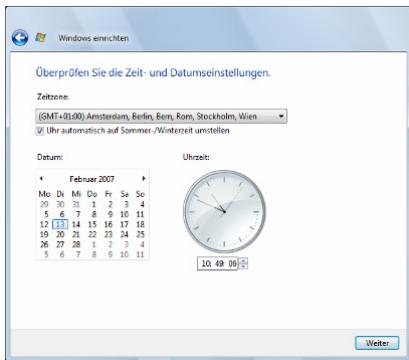Screen dimensions: 409x360
Task: Open the Zeitzone time zone dropdown
Action: [x=161, y=116]
